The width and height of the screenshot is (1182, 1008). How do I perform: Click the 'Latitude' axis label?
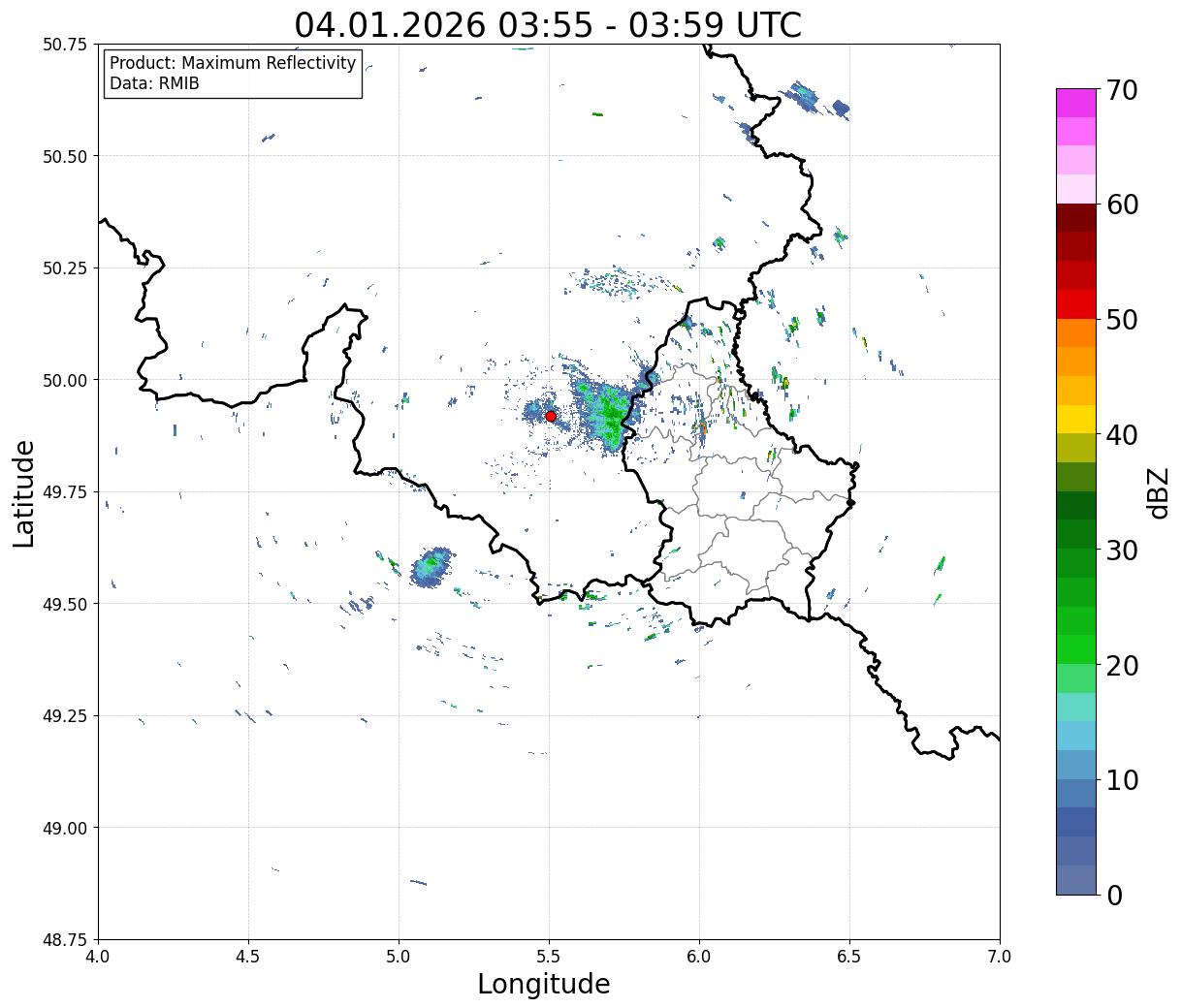pyautogui.click(x=24, y=493)
